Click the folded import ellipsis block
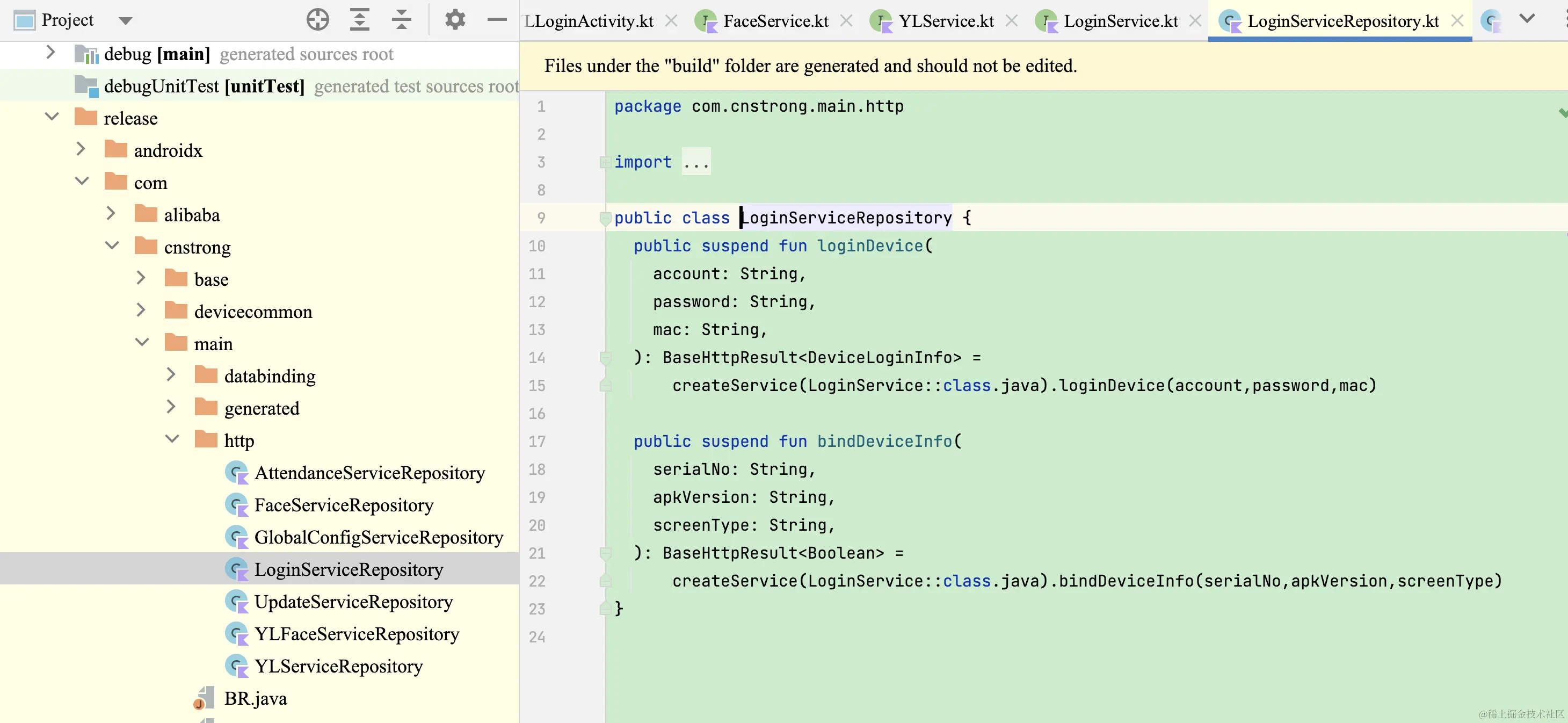 coord(696,162)
